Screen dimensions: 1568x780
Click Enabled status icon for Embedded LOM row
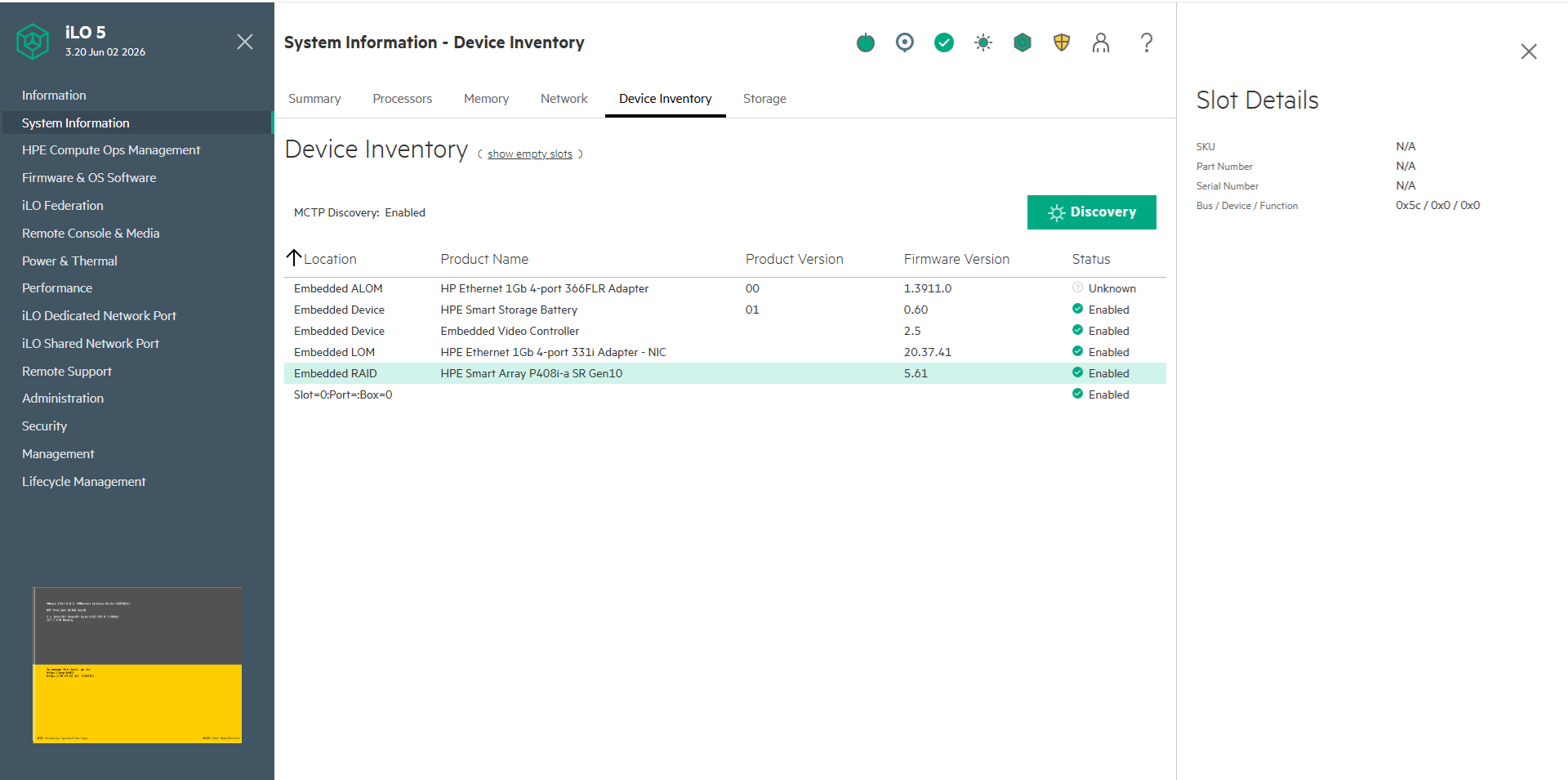[1077, 351]
